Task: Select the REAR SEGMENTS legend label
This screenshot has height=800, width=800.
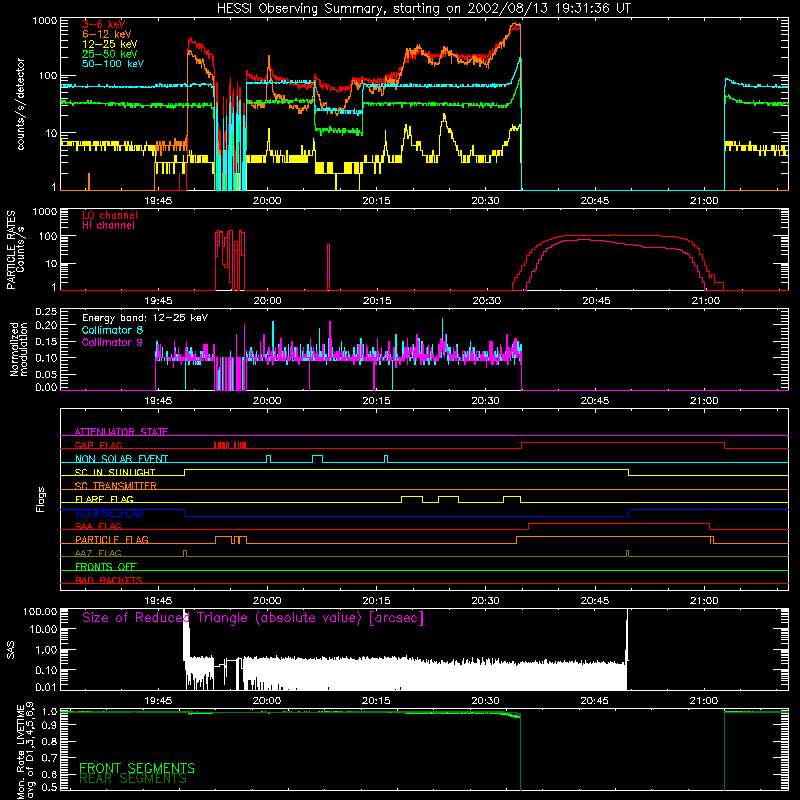Action: pyautogui.click(x=133, y=779)
